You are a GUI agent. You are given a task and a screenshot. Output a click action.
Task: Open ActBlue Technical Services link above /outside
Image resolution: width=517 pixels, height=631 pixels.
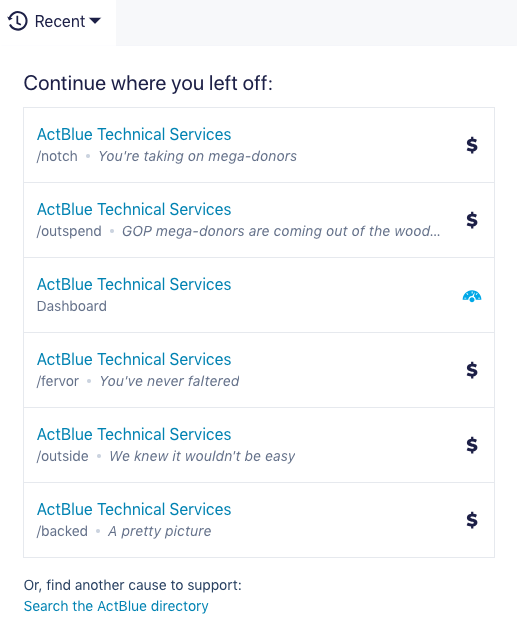pyautogui.click(x=134, y=434)
